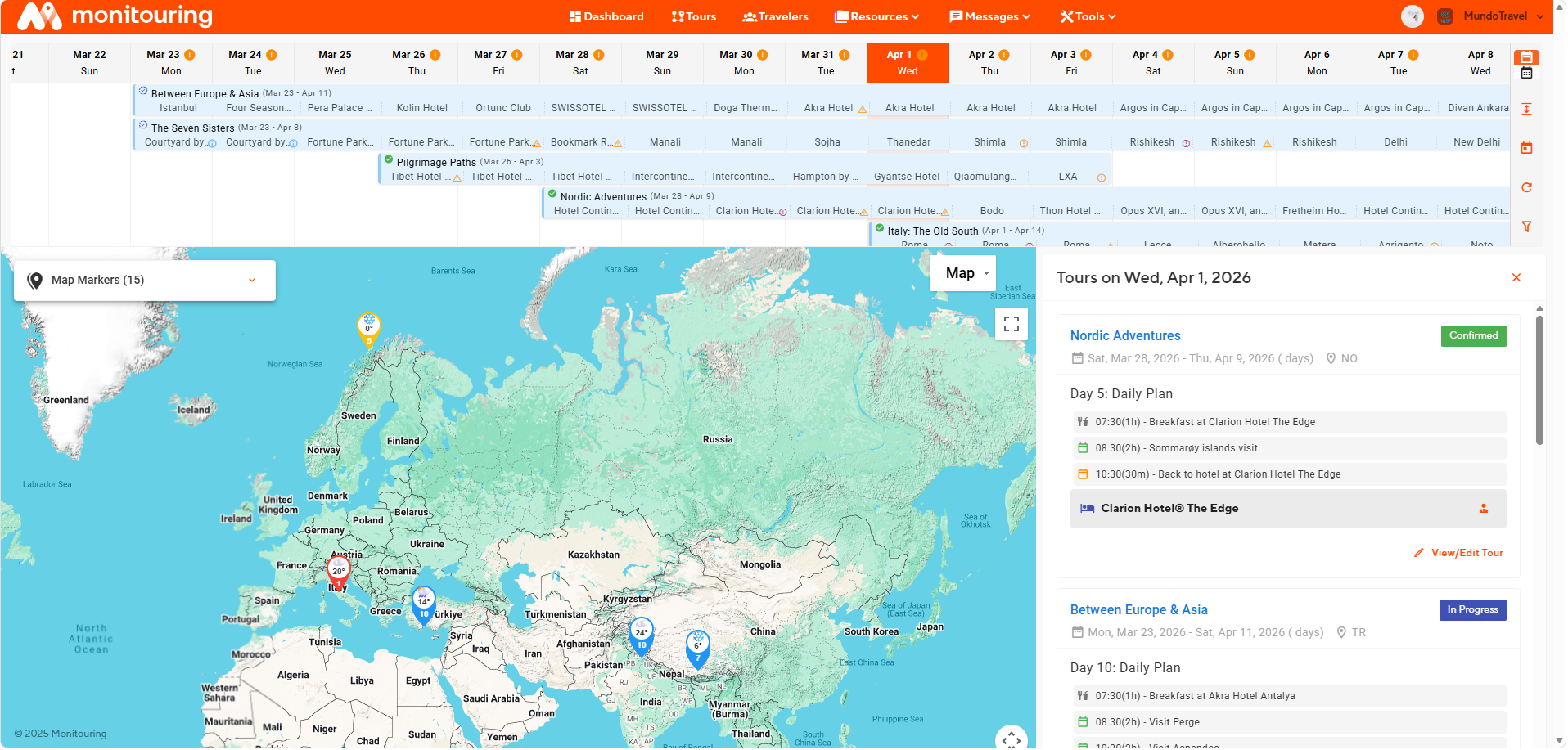This screenshot has width=1568, height=750.
Task: Open the Nordic Adventures tour link
Action: coord(1125,335)
